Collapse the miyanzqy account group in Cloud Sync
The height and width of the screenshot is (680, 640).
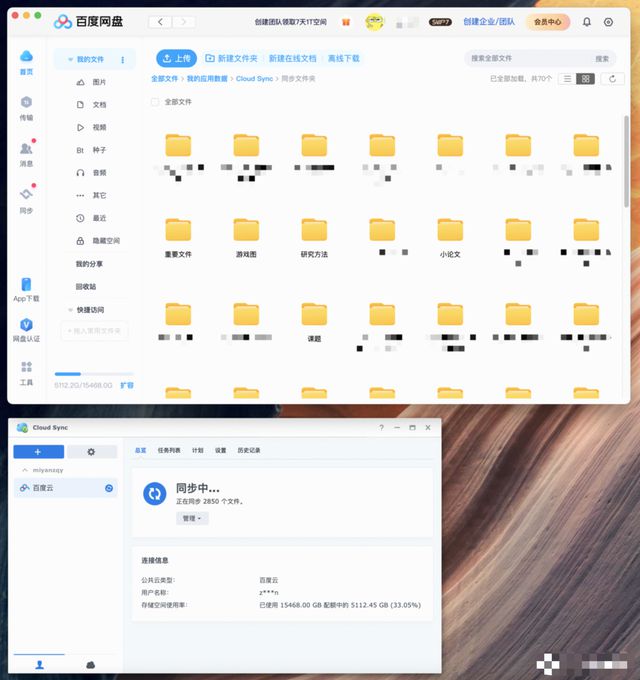tap(25, 470)
